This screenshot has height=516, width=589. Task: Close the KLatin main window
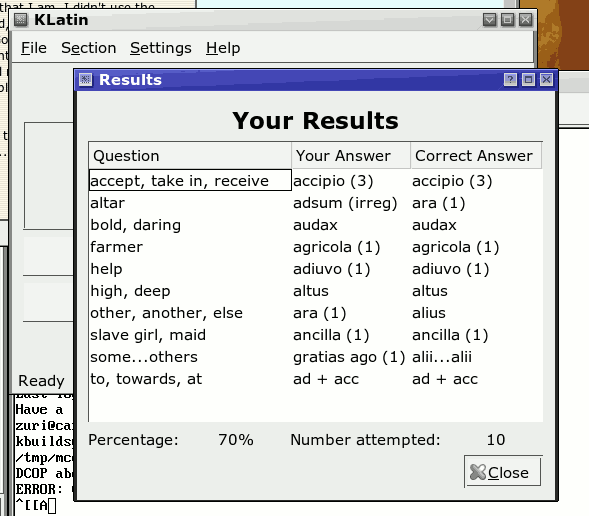pos(525,20)
